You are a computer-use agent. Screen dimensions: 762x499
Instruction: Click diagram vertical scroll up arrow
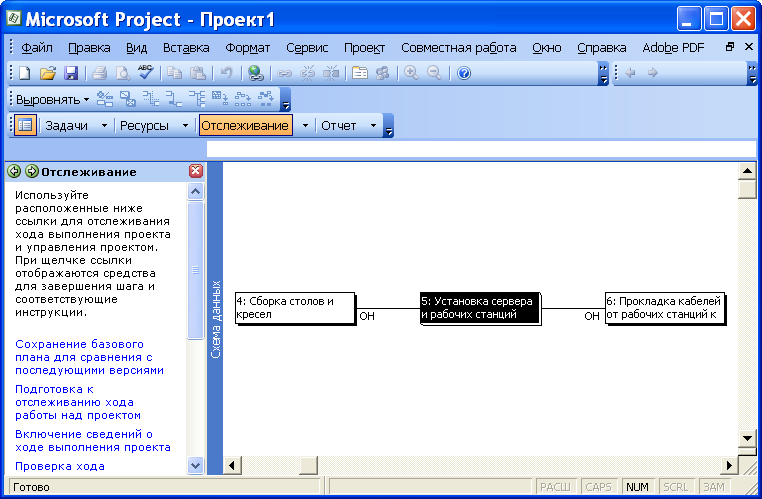coord(747,171)
